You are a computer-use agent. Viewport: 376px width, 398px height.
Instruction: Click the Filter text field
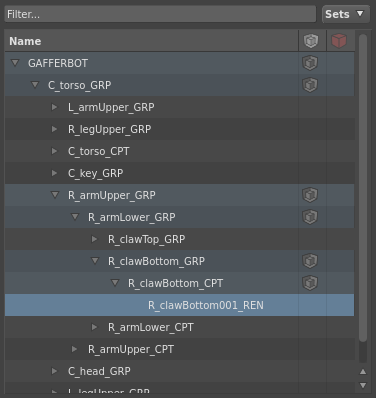160,14
